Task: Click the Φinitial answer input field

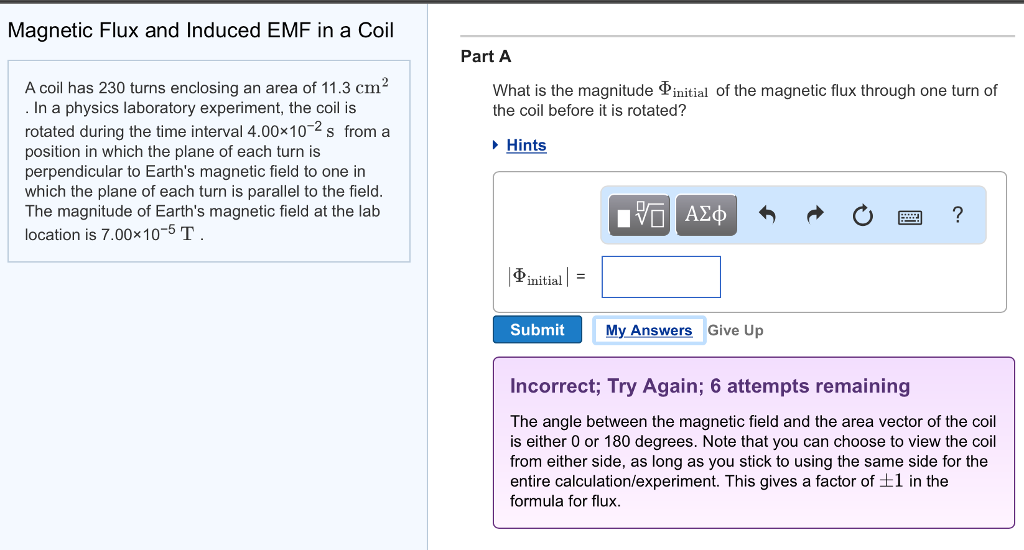Action: tap(661, 277)
